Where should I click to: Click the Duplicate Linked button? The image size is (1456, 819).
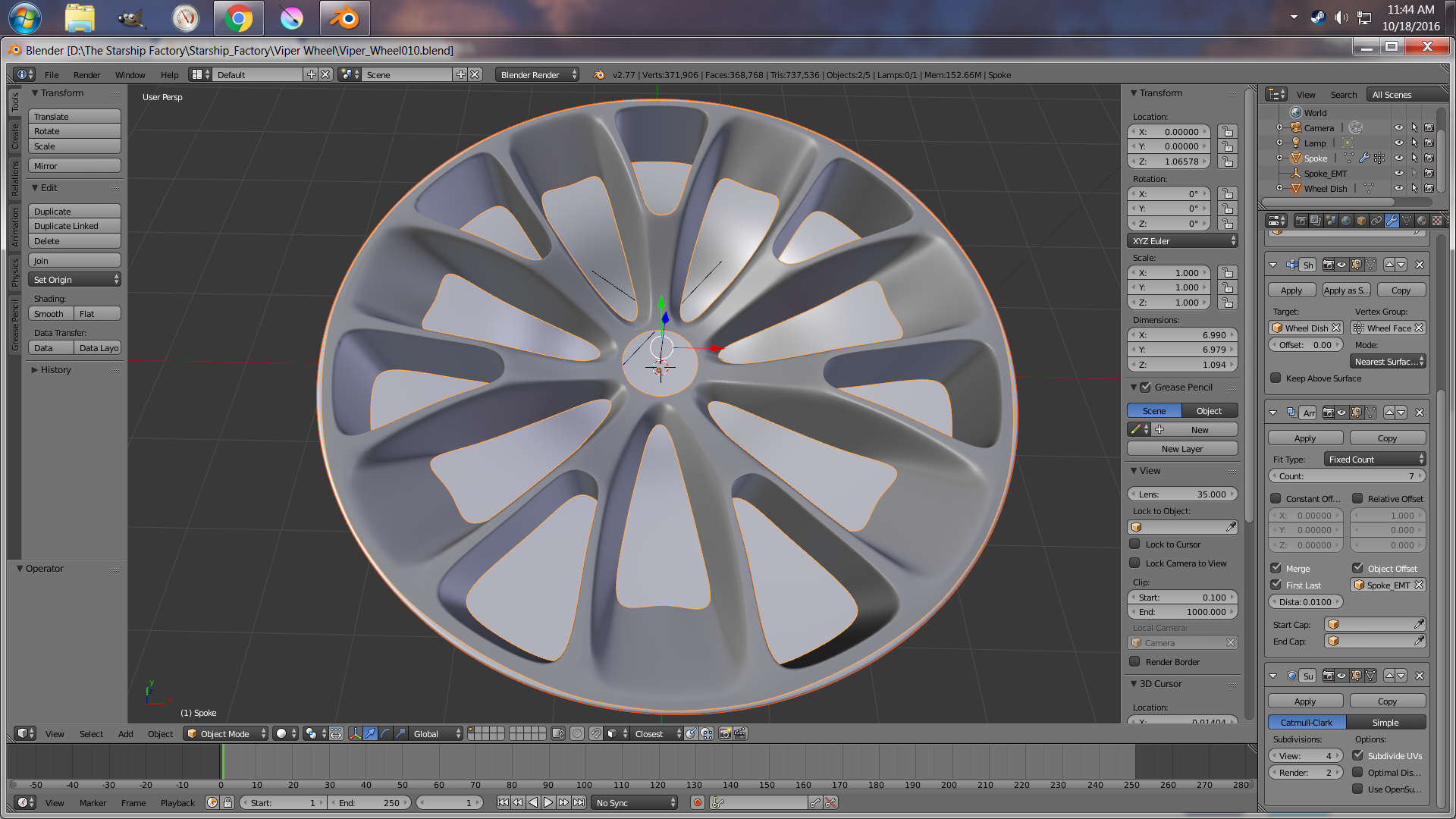(75, 226)
